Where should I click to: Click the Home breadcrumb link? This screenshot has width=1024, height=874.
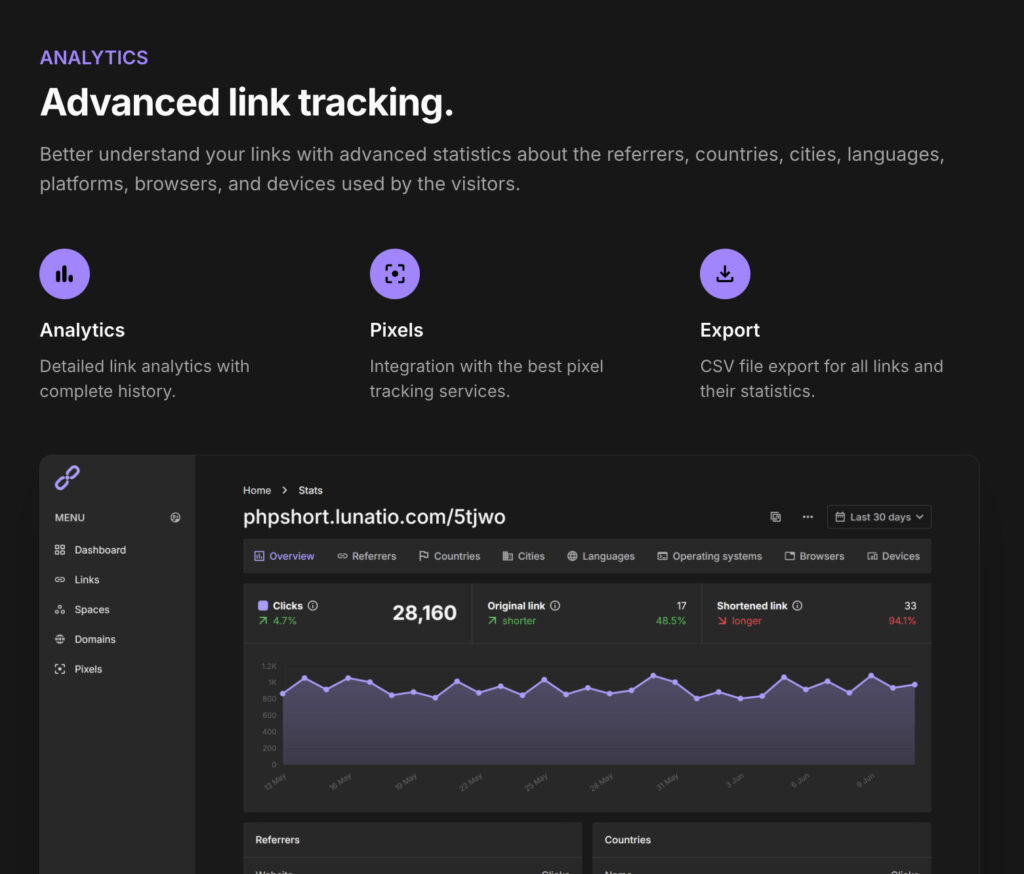pos(257,490)
